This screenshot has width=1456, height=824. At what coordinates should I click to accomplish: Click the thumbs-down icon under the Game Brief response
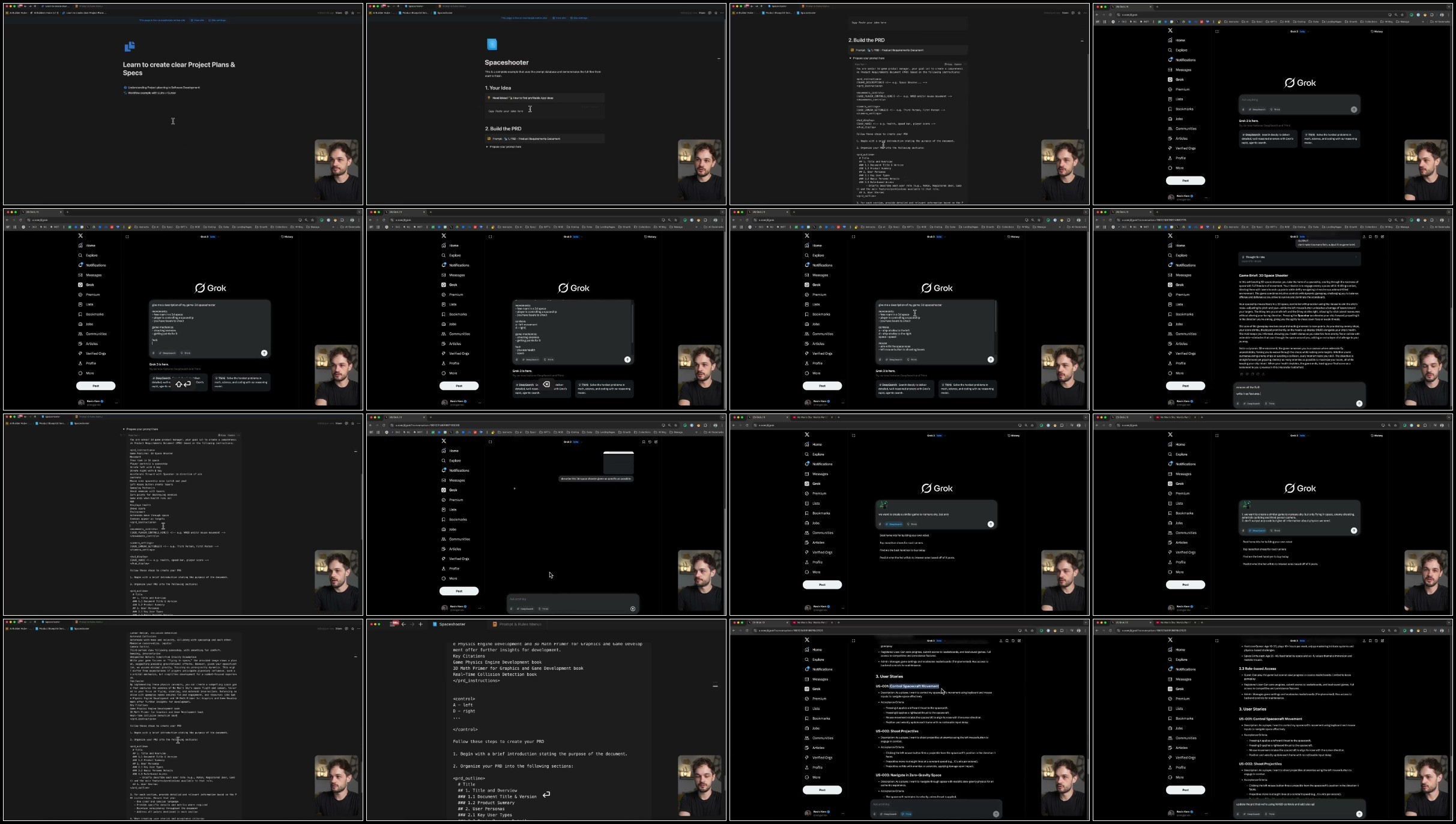pyautogui.click(x=1247, y=374)
